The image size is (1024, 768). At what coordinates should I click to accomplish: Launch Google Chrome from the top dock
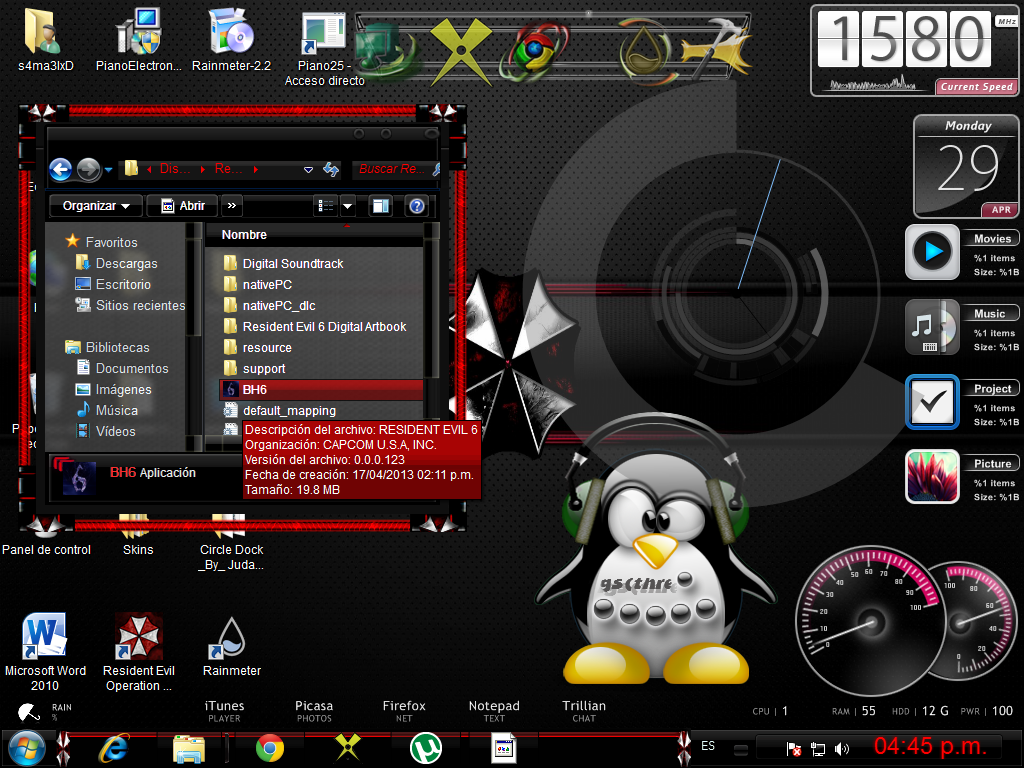click(x=536, y=50)
